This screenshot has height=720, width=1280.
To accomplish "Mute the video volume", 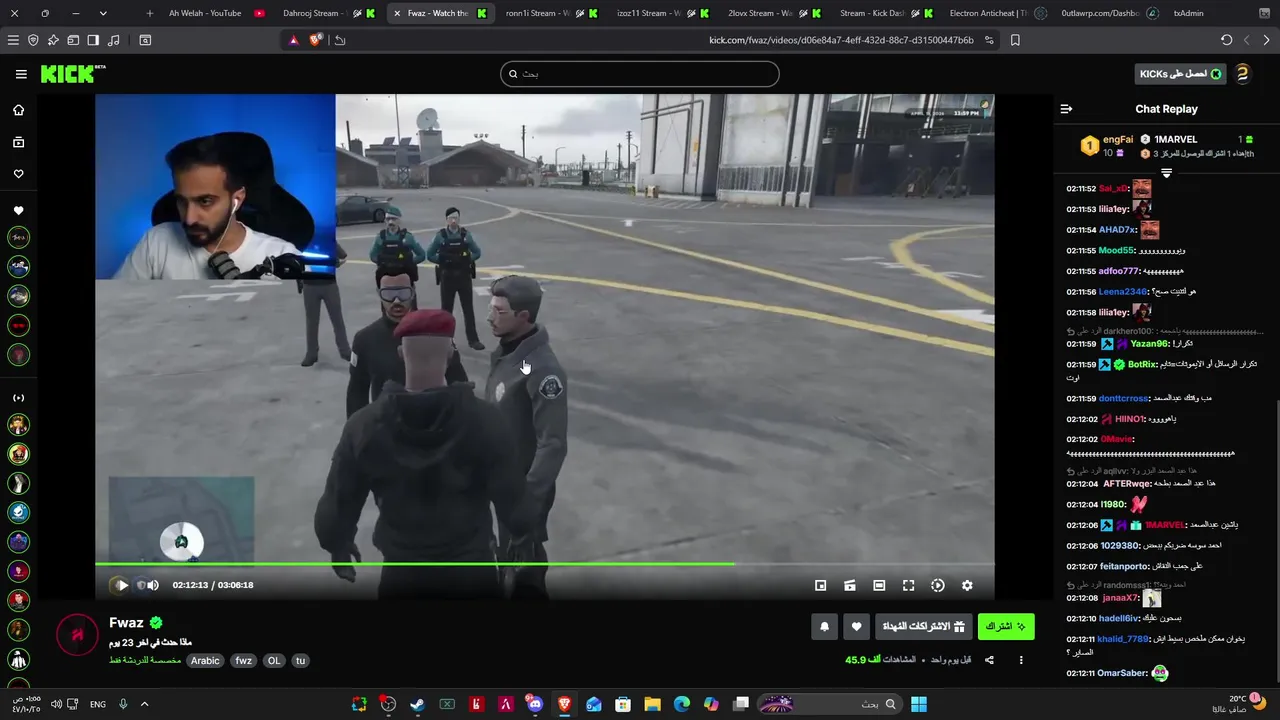I will click(153, 585).
